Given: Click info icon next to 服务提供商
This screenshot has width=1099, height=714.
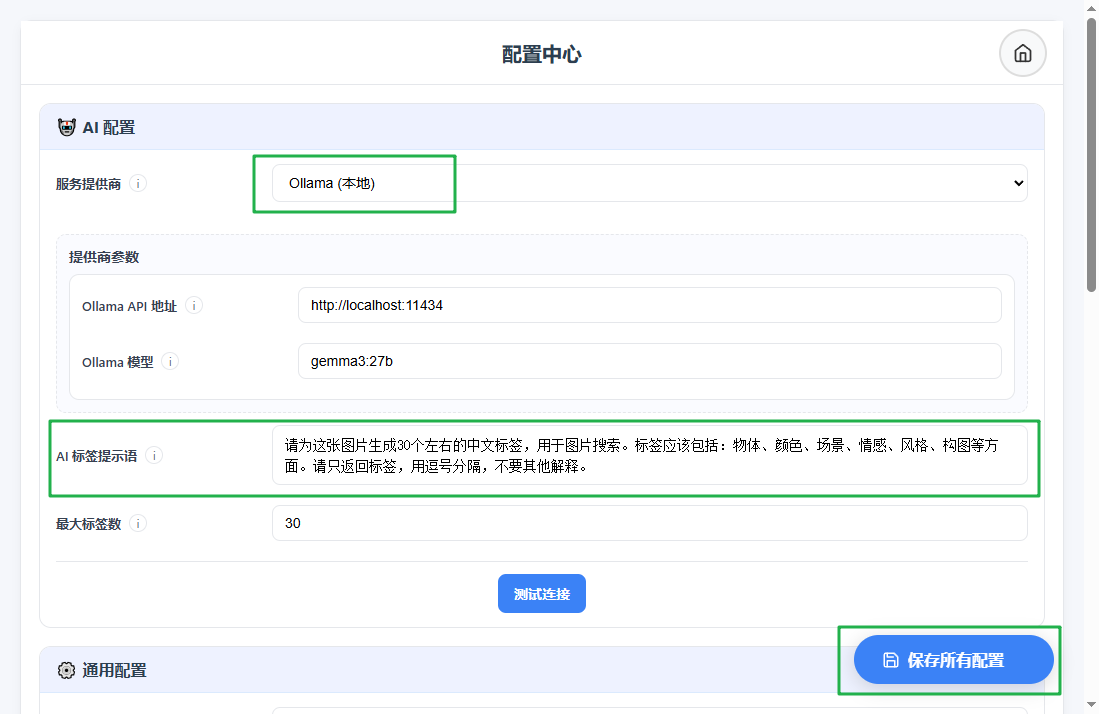Looking at the screenshot, I should click(x=138, y=184).
